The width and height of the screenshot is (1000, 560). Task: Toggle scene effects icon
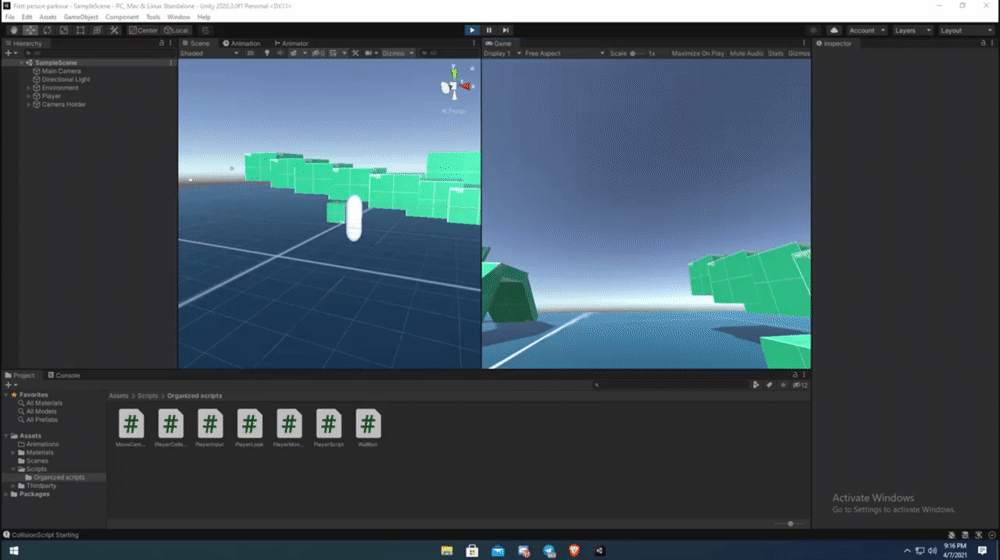pyautogui.click(x=293, y=54)
